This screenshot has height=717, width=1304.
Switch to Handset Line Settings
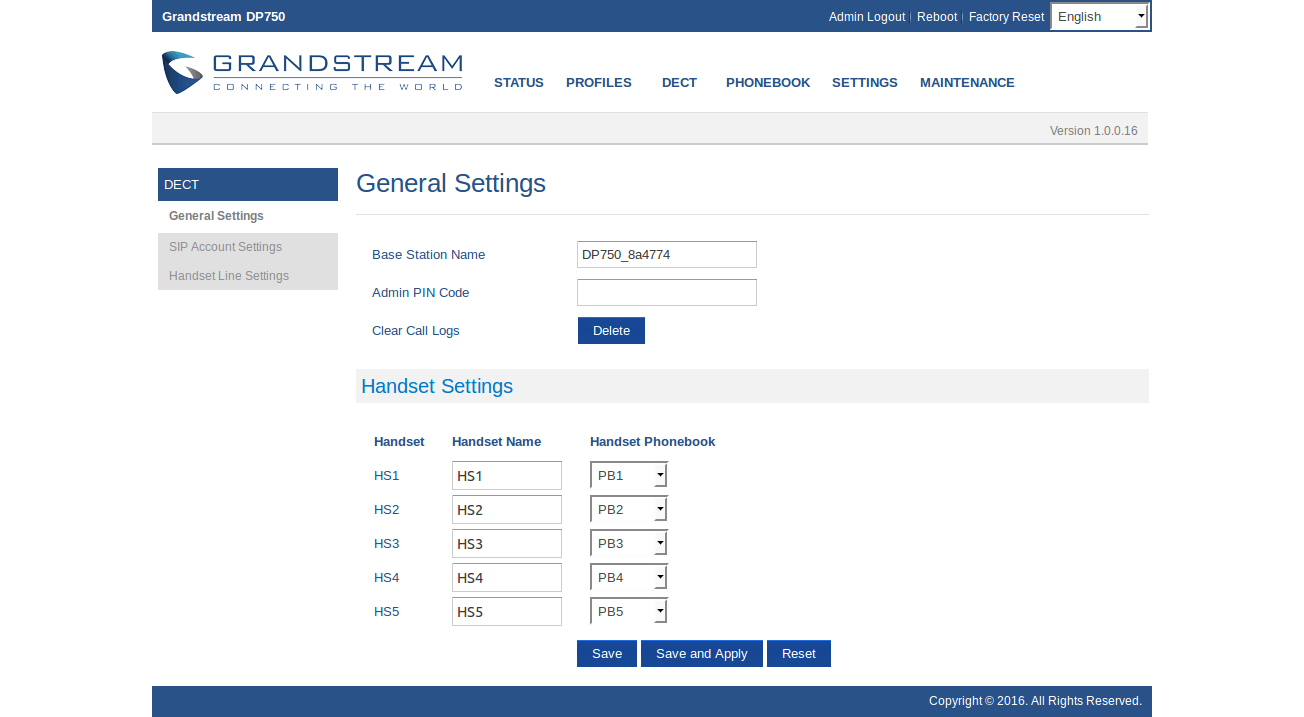[x=228, y=276]
